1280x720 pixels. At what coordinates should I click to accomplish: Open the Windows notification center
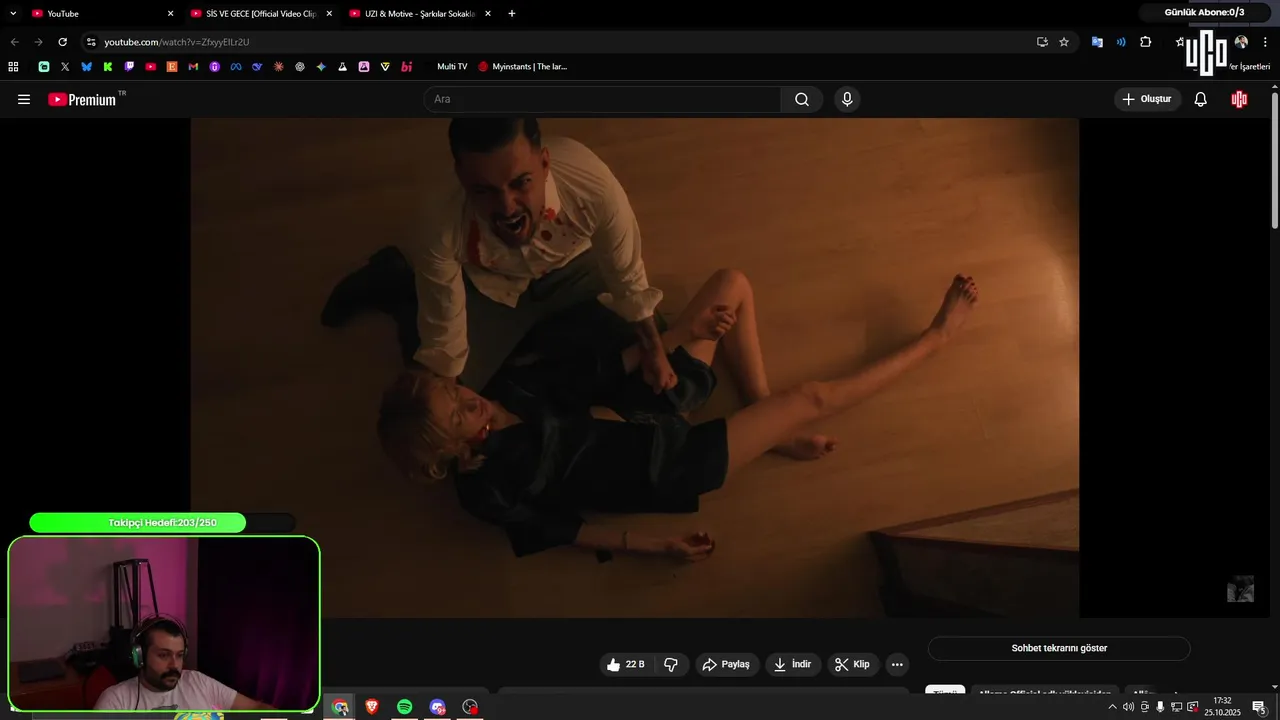pos(1258,707)
